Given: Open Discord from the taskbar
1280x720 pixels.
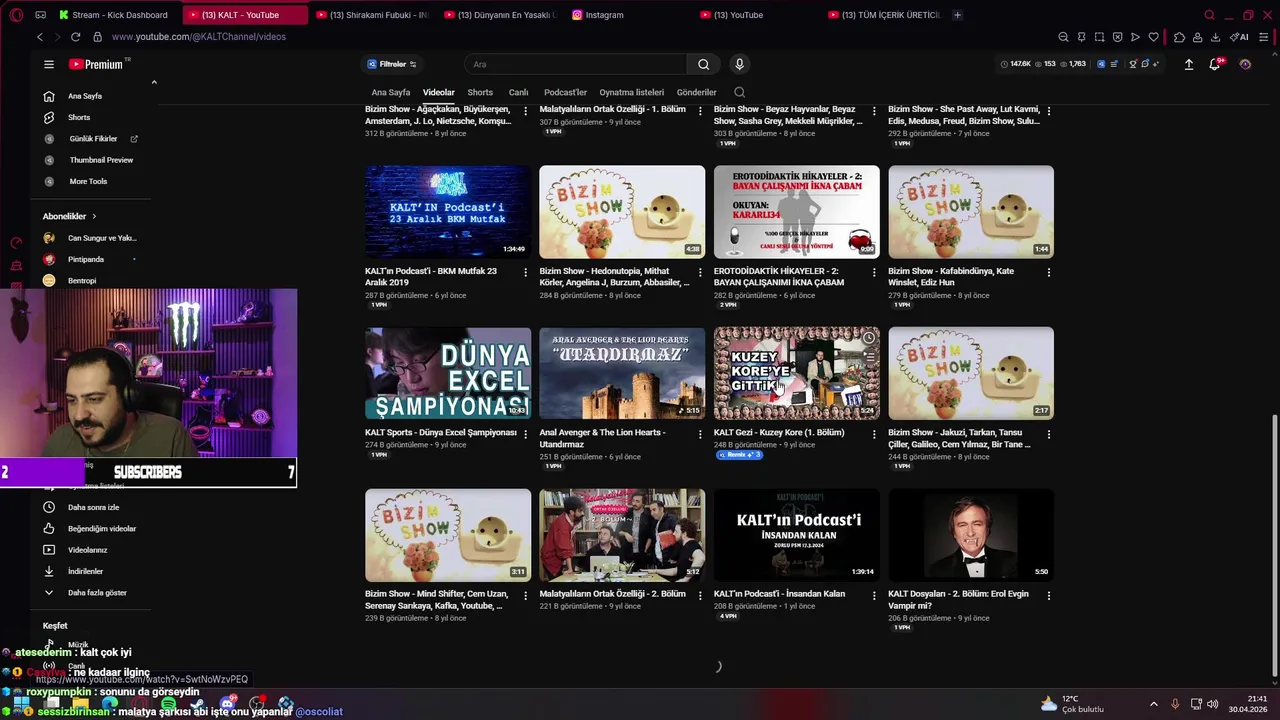Looking at the screenshot, I should pyautogui.click(x=227, y=704).
